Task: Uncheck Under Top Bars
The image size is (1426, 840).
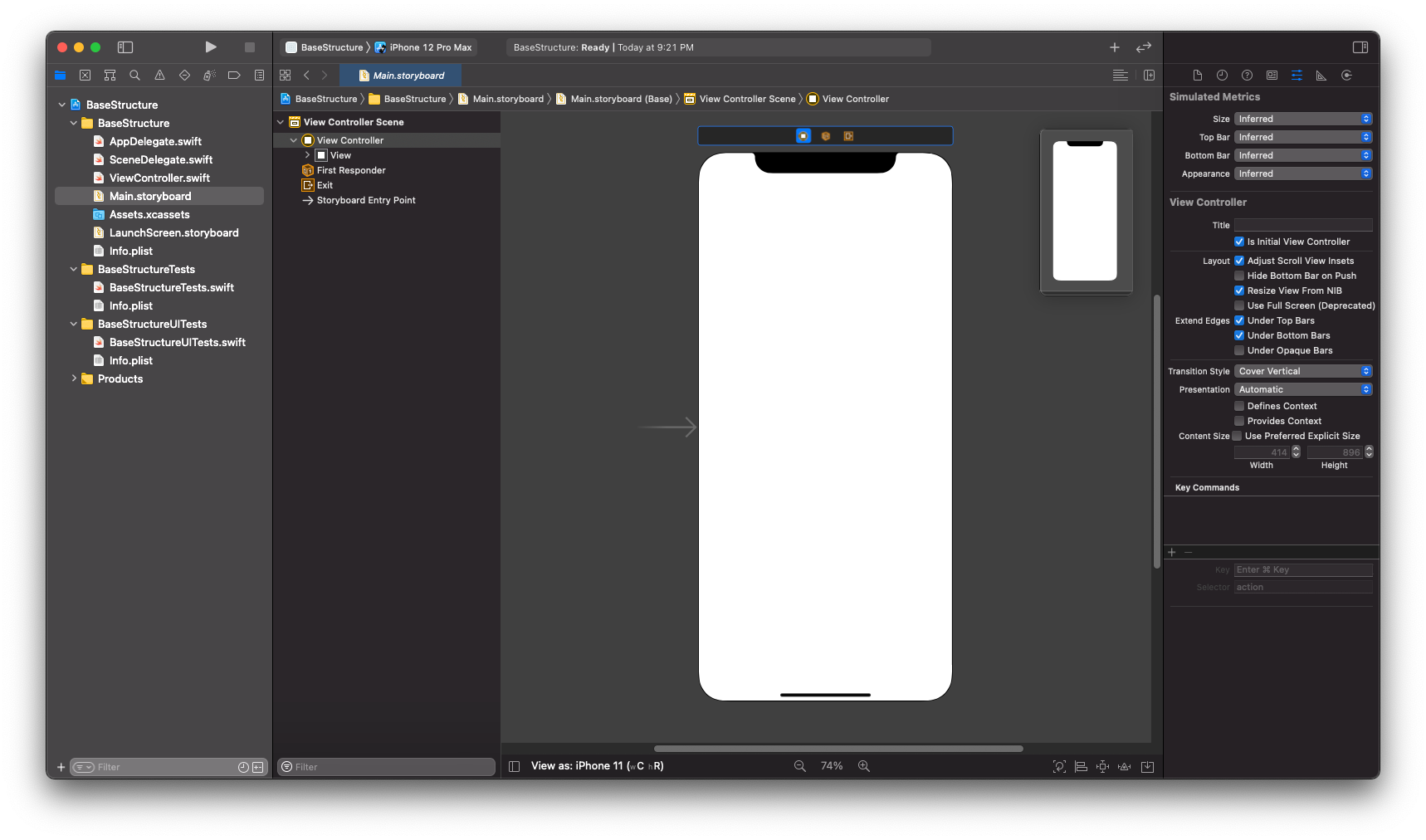Action: coord(1239,320)
